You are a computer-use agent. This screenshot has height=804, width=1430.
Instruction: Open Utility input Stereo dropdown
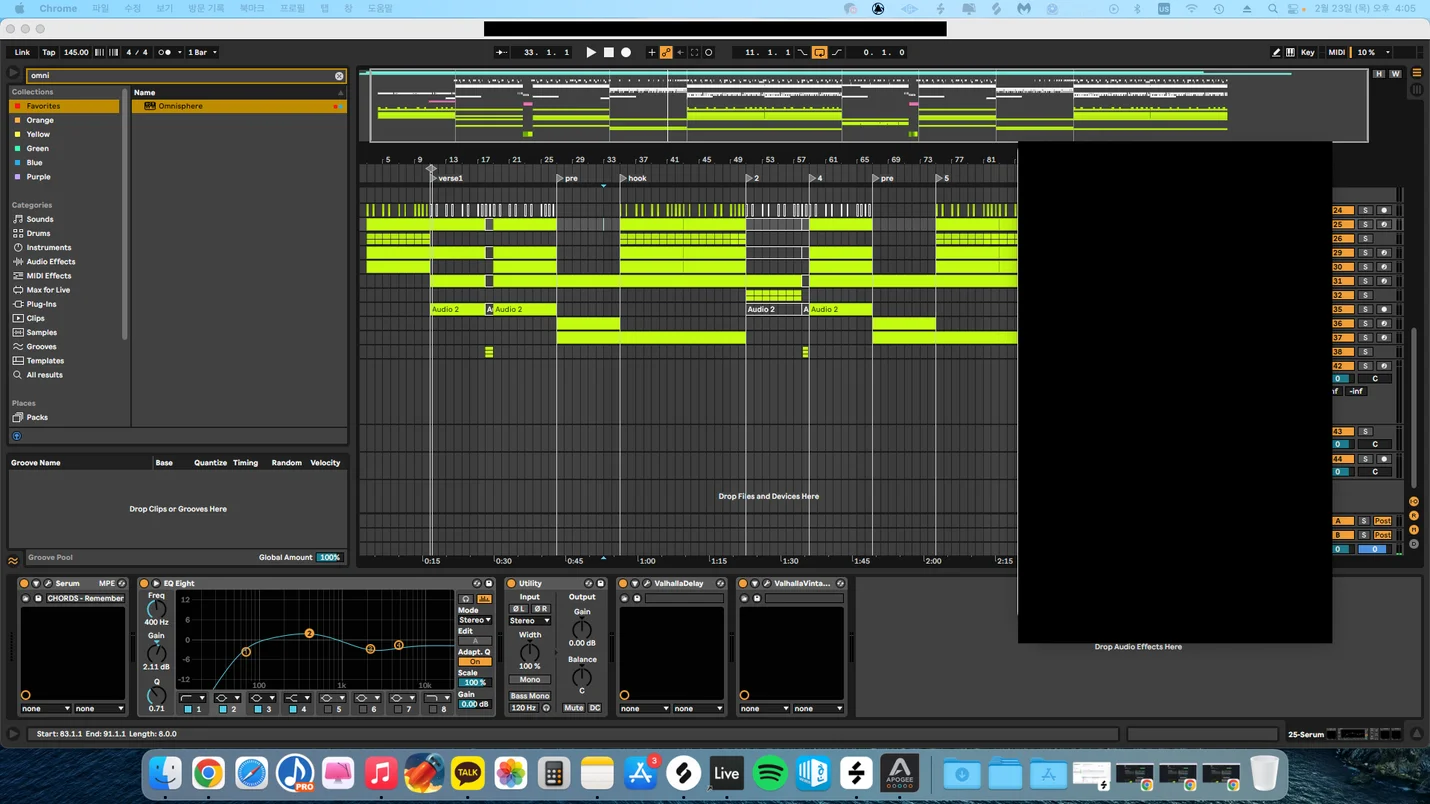tap(530, 621)
